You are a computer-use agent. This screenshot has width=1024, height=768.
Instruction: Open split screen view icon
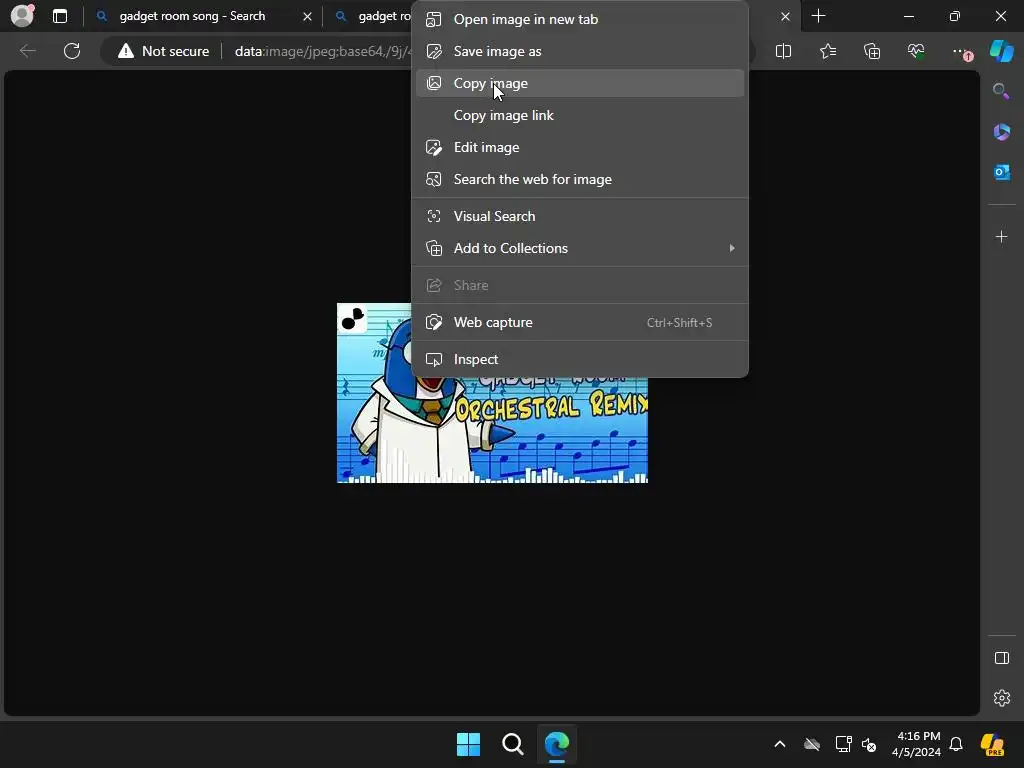pos(783,51)
